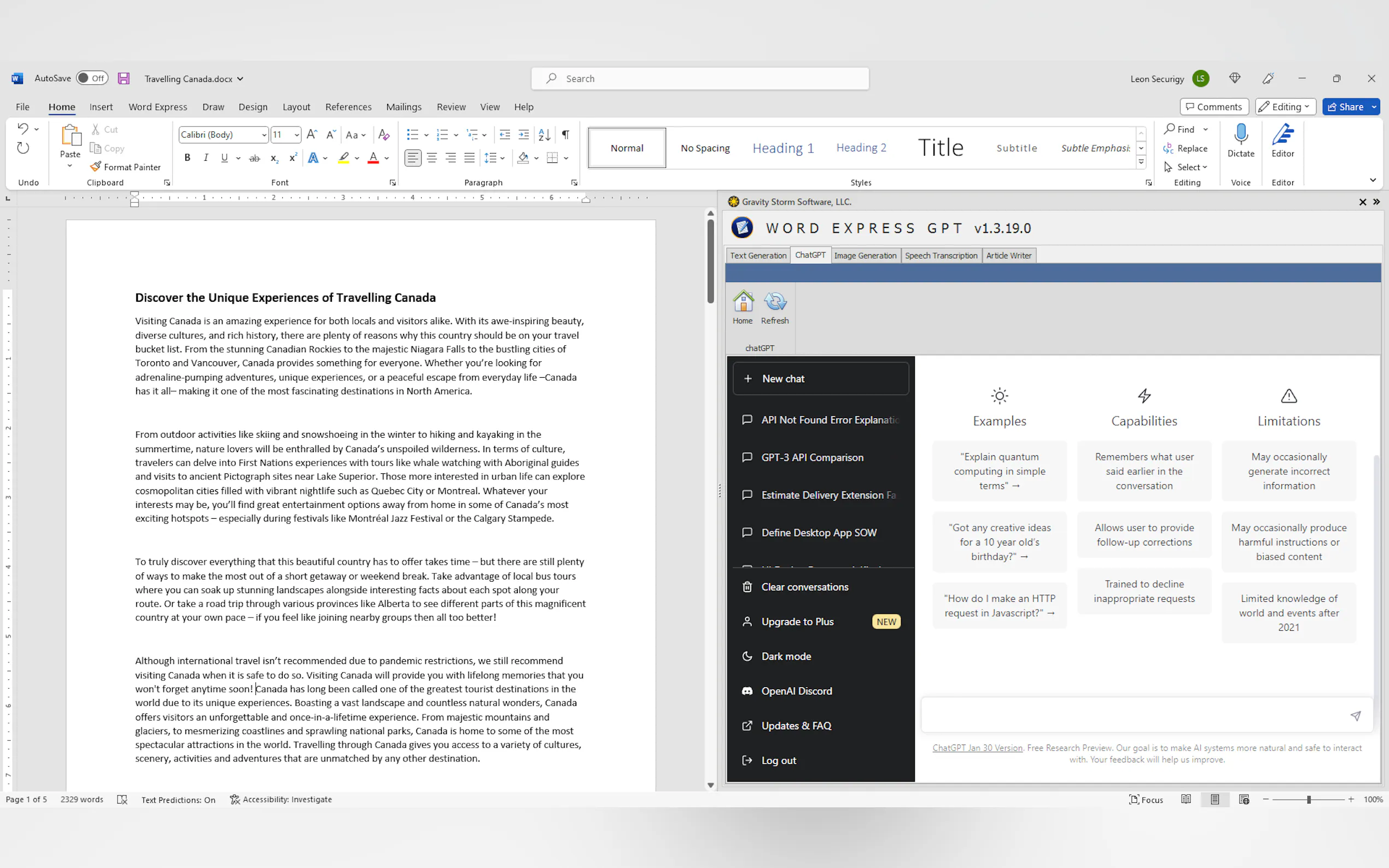This screenshot has height=868, width=1389.
Task: Click the zoom slider in status bar
Action: pyautogui.click(x=1309, y=799)
